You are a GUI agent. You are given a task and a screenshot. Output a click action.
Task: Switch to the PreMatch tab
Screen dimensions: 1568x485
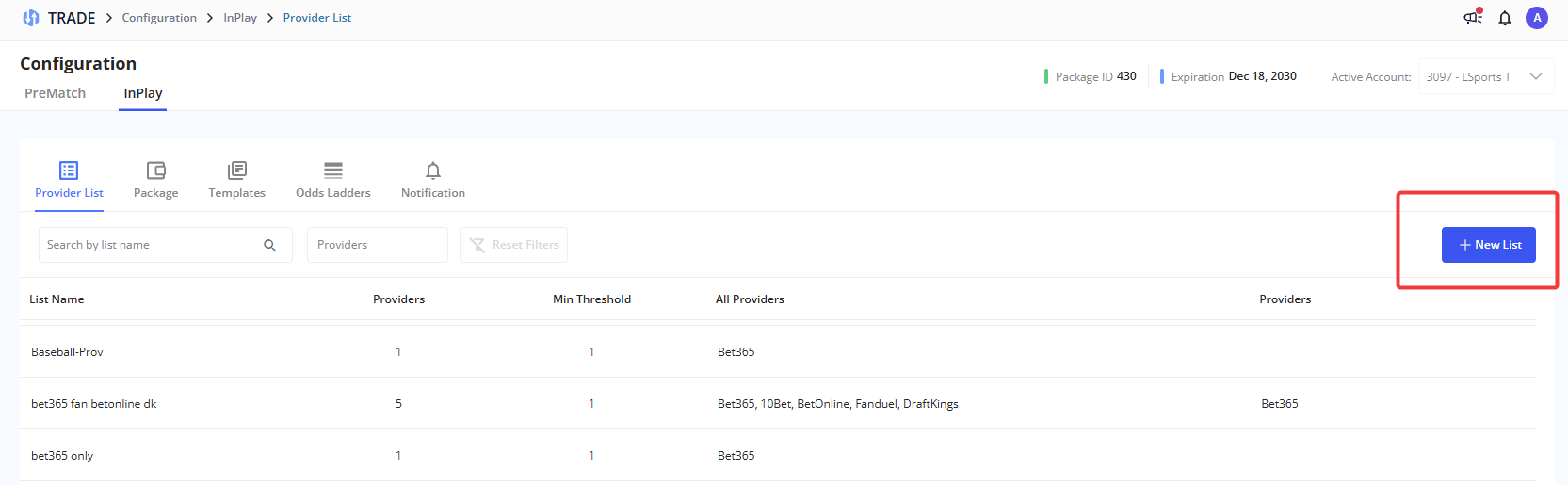pyautogui.click(x=55, y=93)
